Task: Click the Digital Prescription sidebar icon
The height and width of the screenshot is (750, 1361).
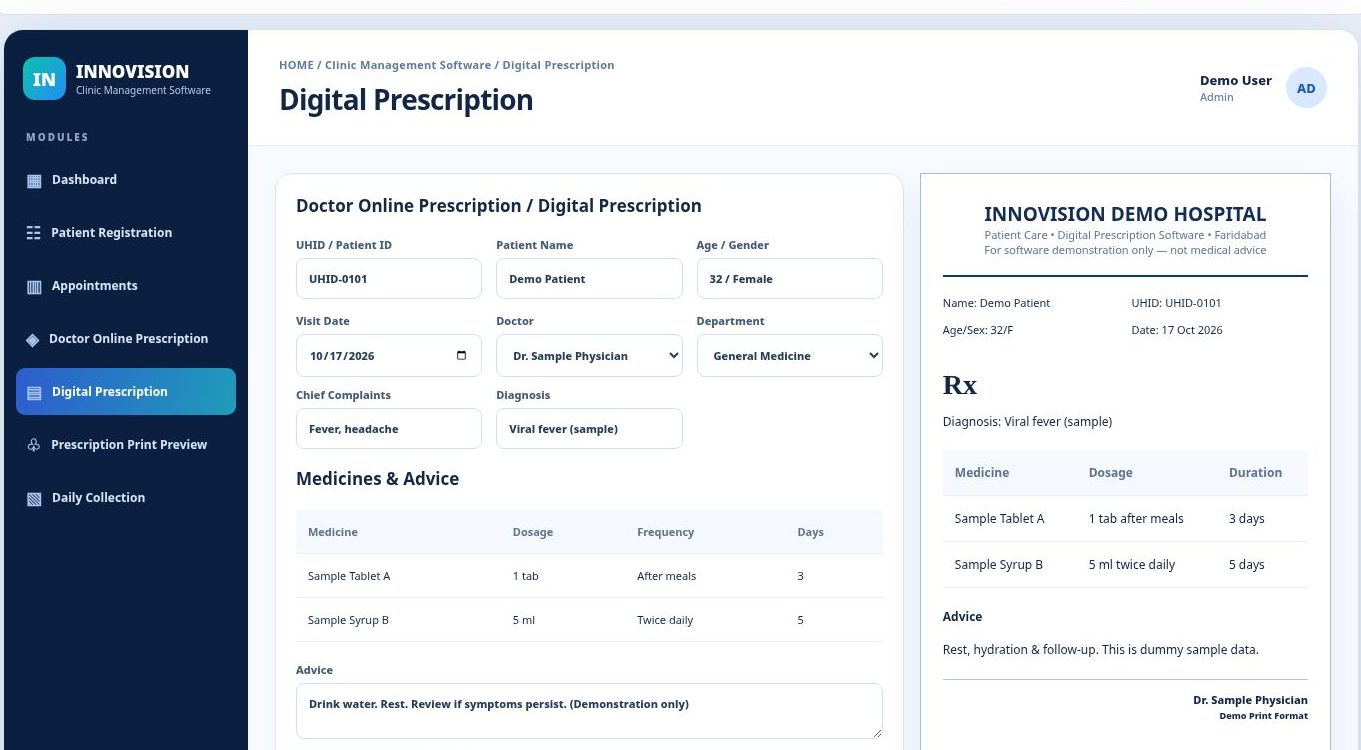Action: pos(34,393)
